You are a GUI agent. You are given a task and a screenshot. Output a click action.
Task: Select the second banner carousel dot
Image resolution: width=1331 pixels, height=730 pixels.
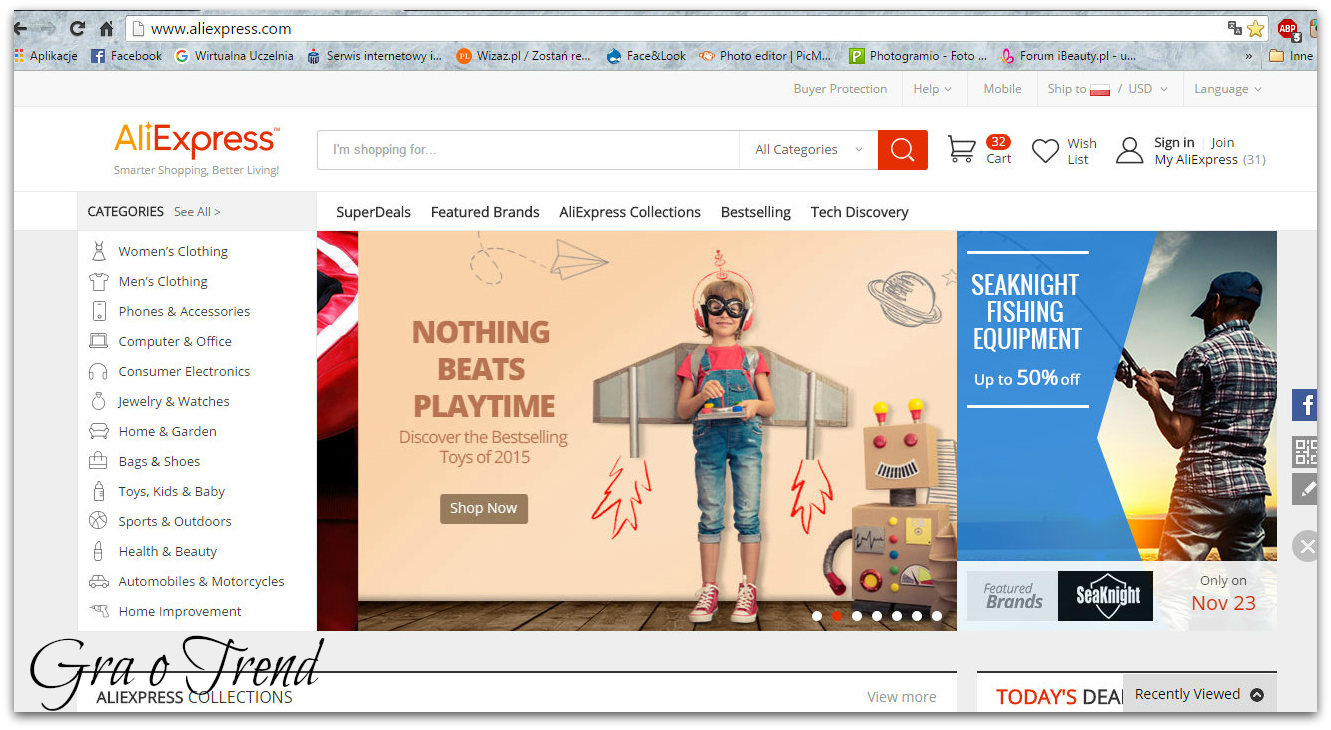[x=837, y=616]
